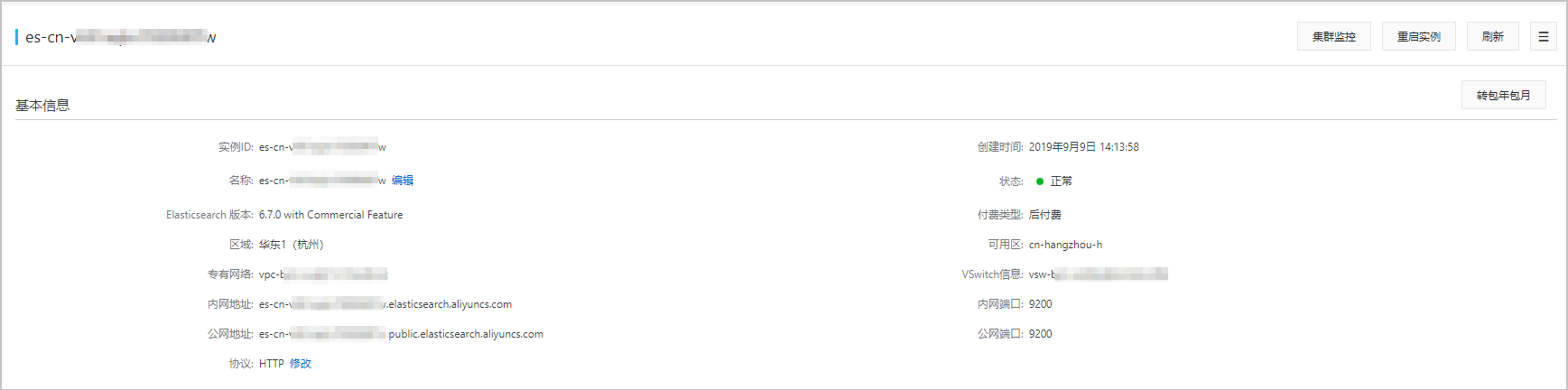Viewport: 1568px width, 390px height.
Task: Click the green 正常 status dot
Action: pos(1040,181)
